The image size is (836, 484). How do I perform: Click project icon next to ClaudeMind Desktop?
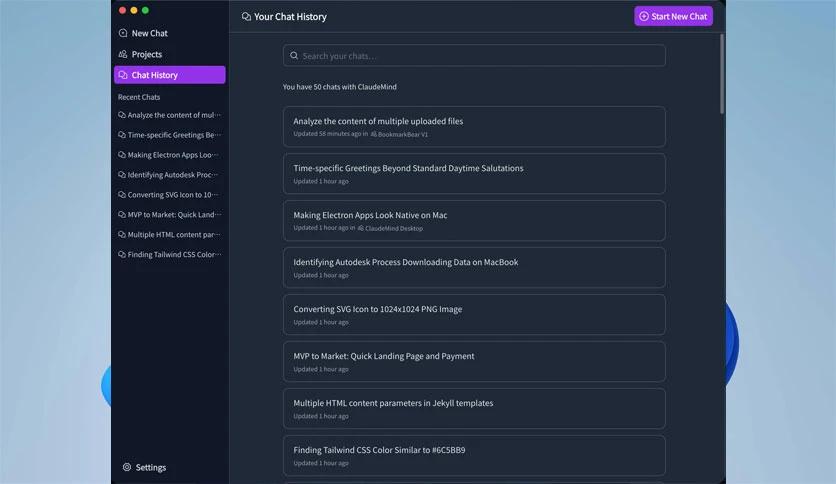click(361, 228)
